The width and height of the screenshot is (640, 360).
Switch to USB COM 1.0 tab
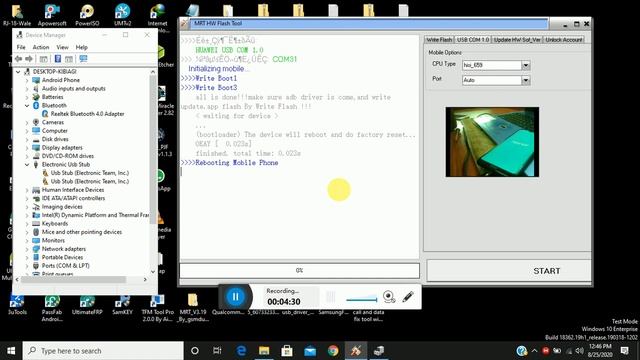(473, 40)
